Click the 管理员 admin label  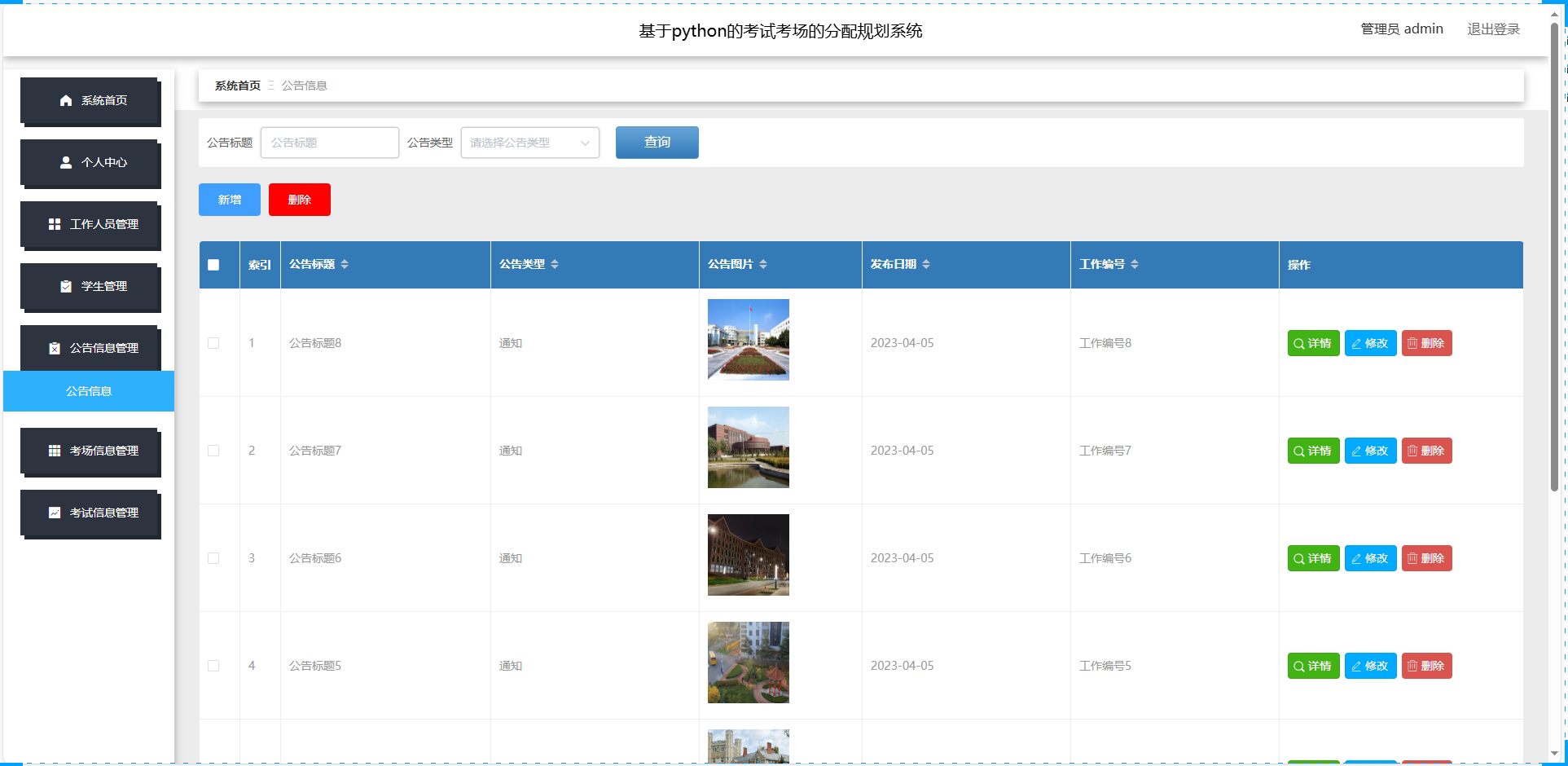(x=1402, y=29)
